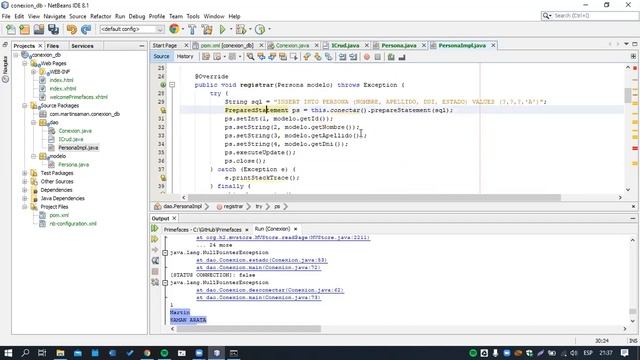The height and width of the screenshot is (360, 640).
Task: Click the Save All toolbar icon
Action: pos(53,29)
